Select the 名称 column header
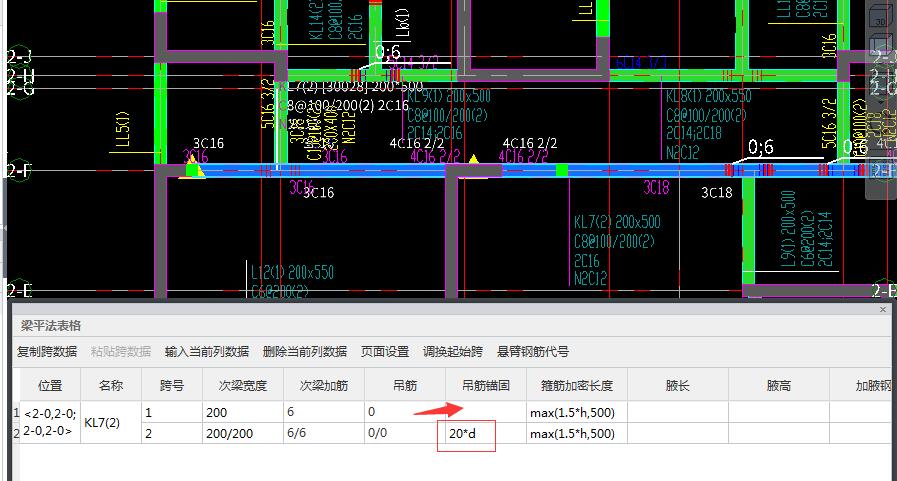Image resolution: width=897 pixels, height=481 pixels. click(111, 385)
